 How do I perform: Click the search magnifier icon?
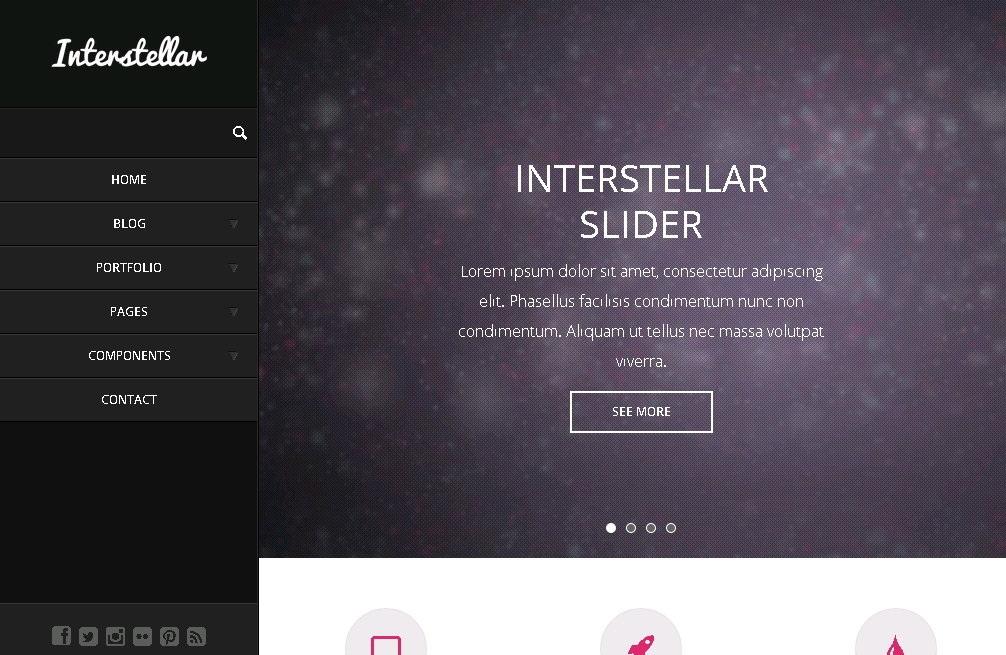pyautogui.click(x=240, y=133)
